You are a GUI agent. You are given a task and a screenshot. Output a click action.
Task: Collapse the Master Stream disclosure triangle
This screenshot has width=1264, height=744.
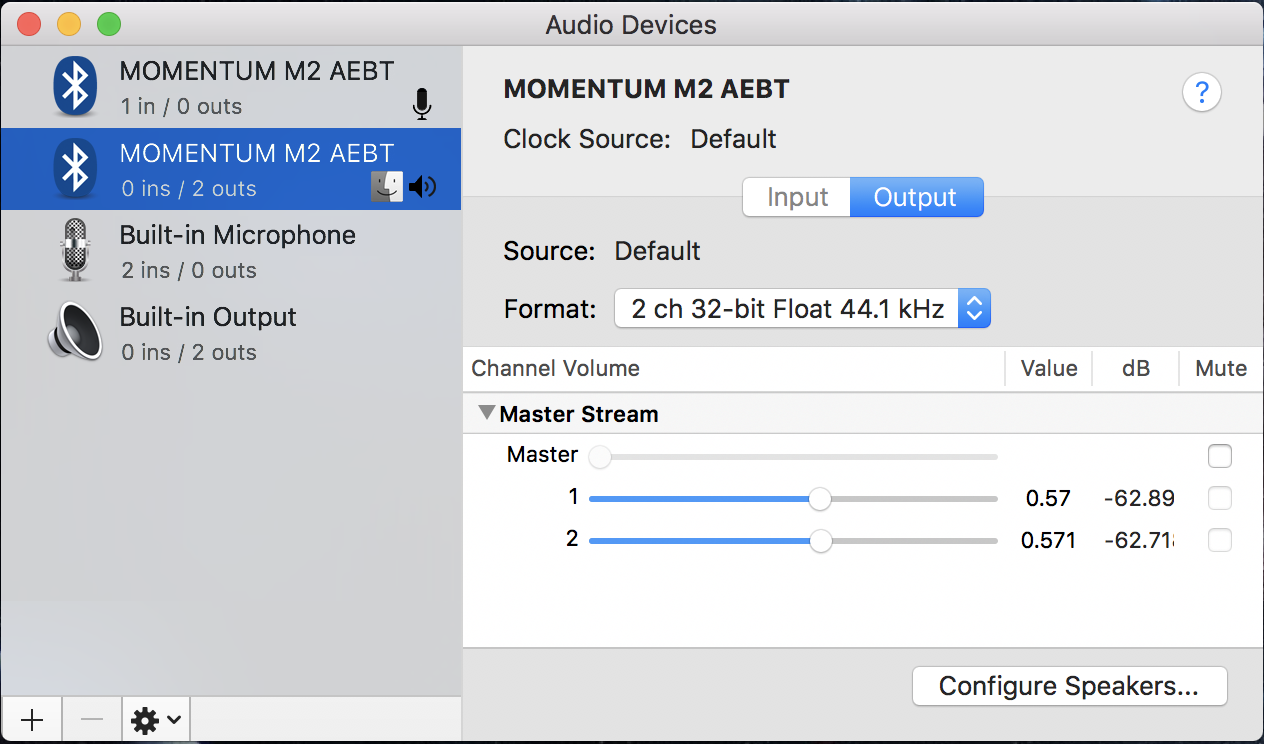pos(487,412)
